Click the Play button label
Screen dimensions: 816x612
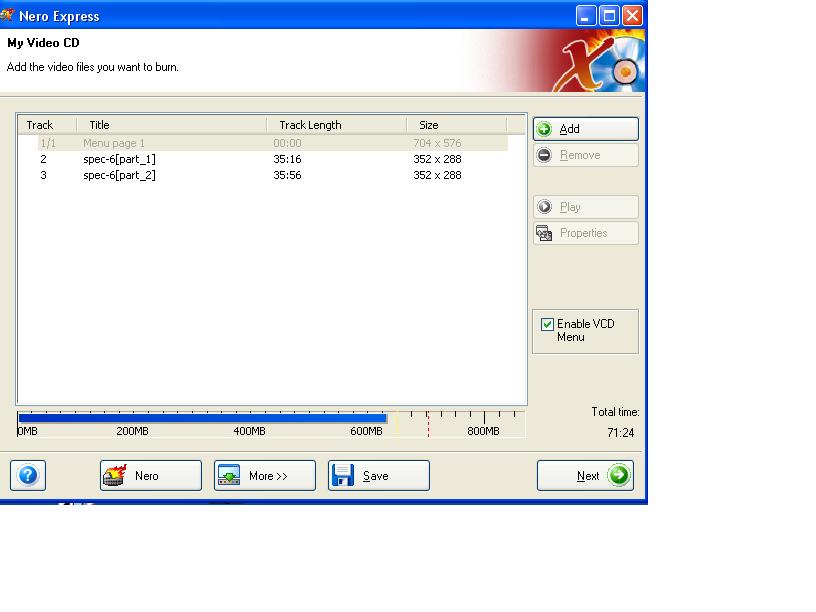(570, 207)
